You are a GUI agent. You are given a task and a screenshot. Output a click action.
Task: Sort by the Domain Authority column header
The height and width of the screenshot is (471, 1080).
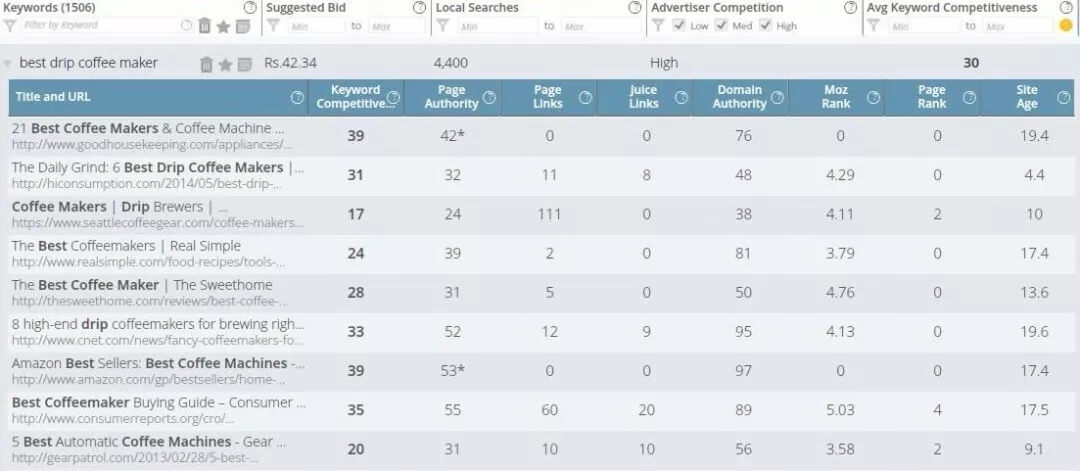[740, 97]
